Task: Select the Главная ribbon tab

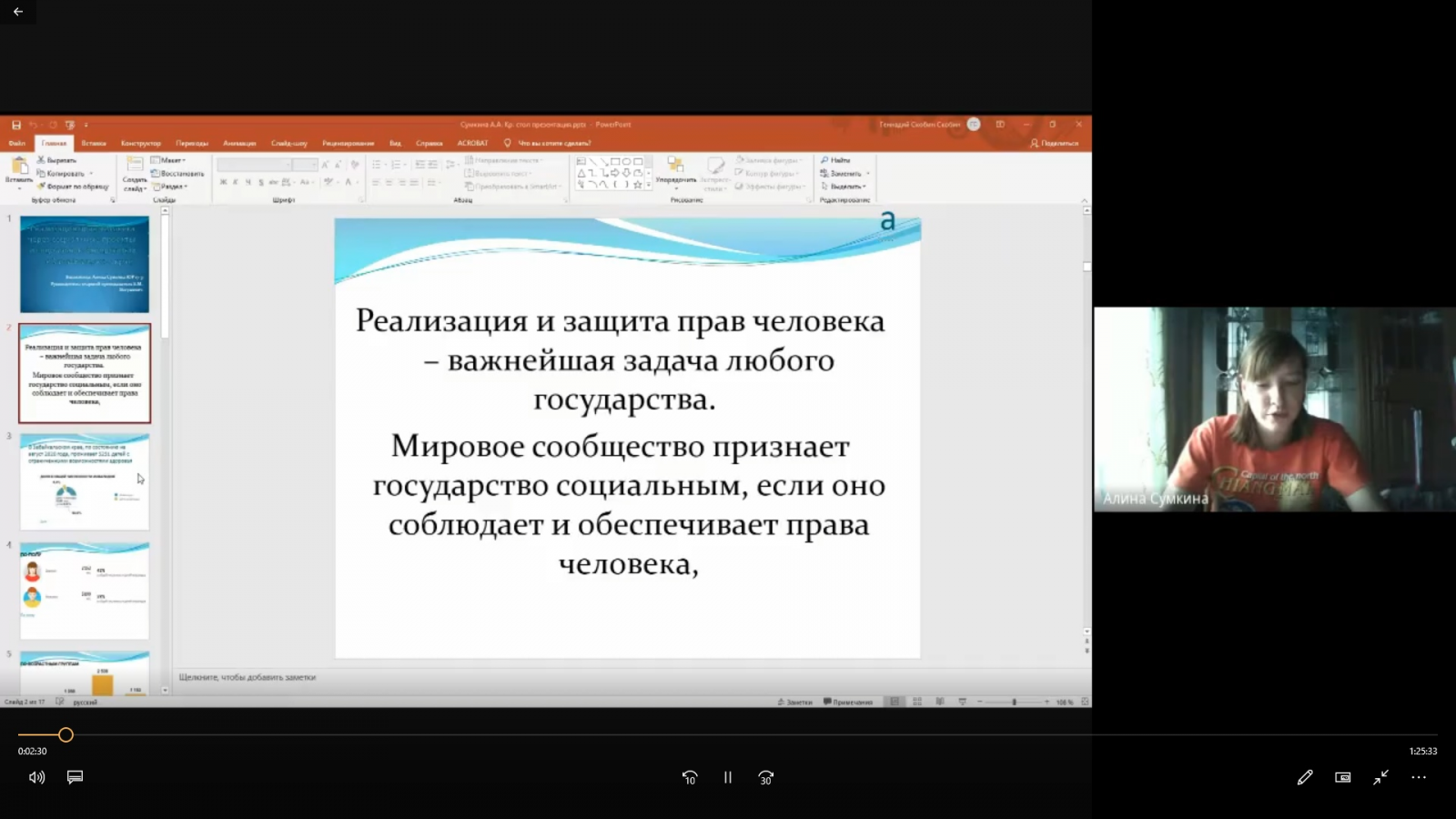Action: click(x=54, y=143)
